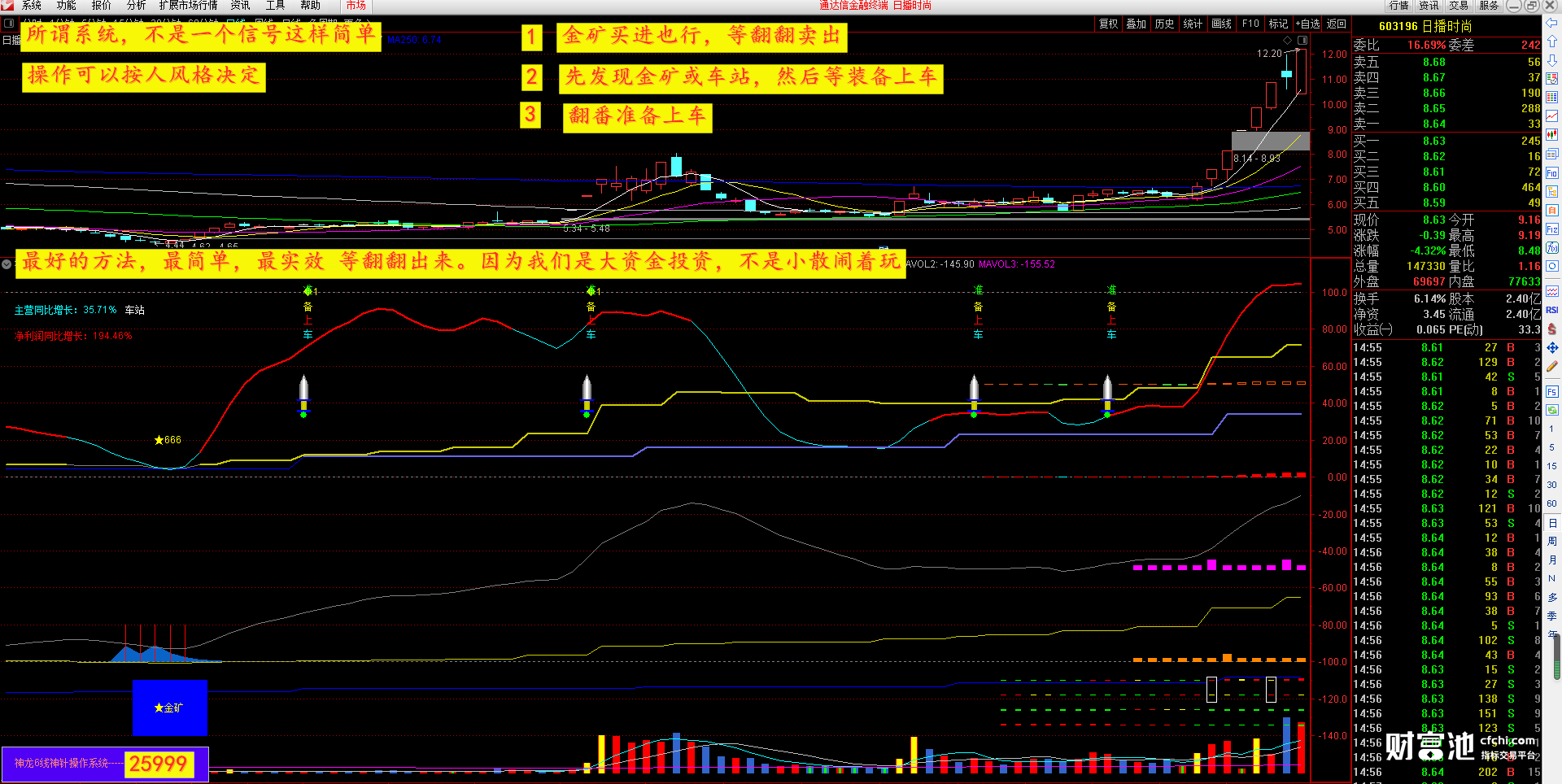
Task: Click the back arrow icon in the right sidebar
Action: 1552,24
